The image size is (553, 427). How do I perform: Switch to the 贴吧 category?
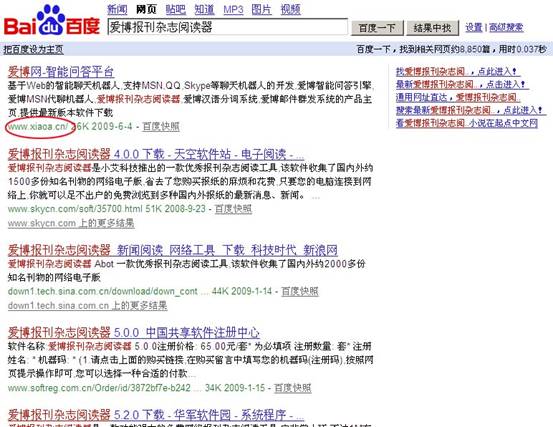coord(176,9)
